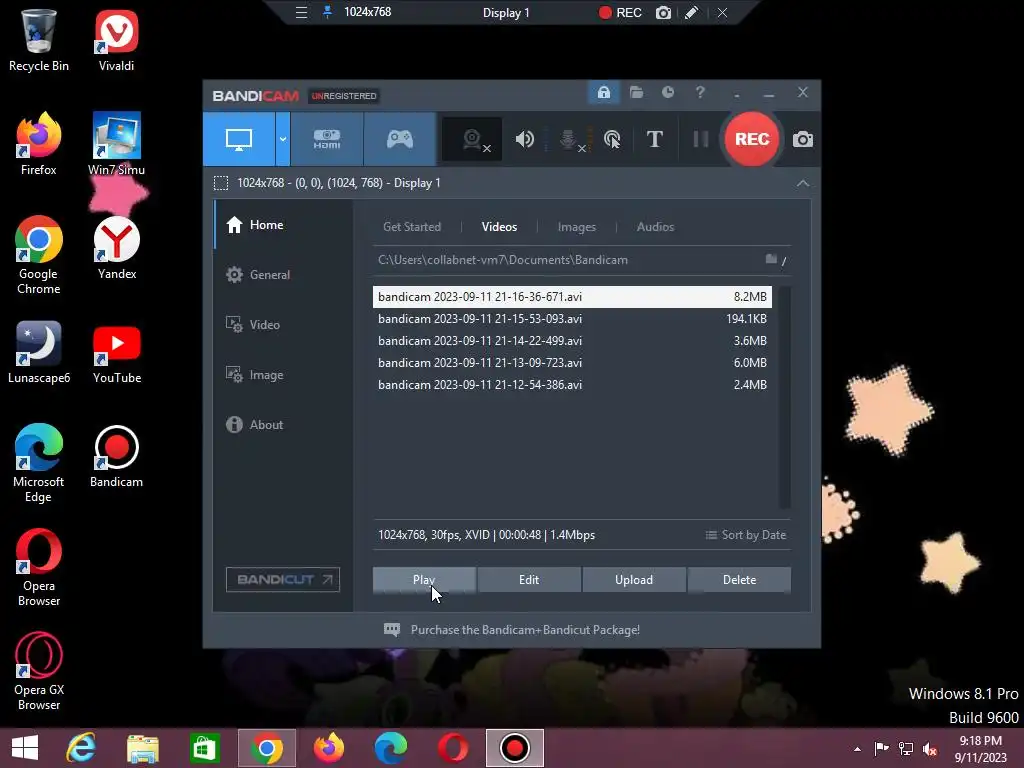Open Internet Explorer from taskbar
The image size is (1024, 768).
[81, 748]
